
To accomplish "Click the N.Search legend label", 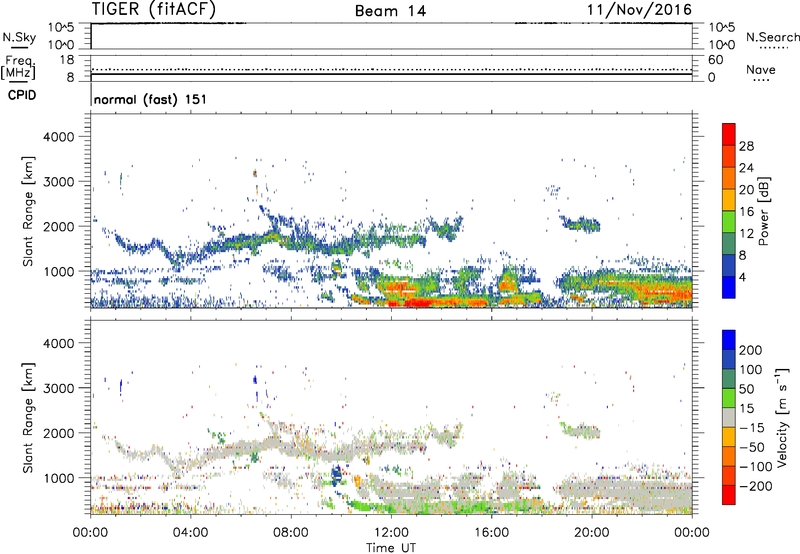I will coord(772,37).
